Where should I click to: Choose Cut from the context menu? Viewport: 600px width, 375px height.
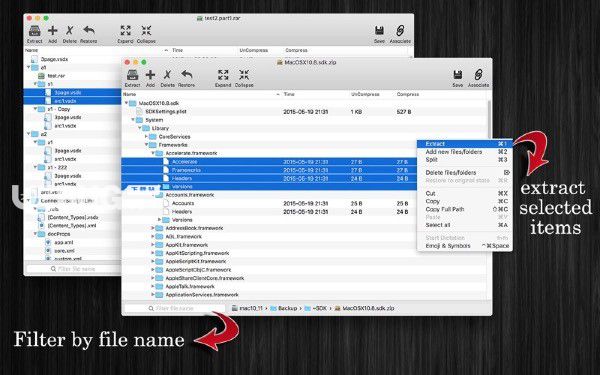click(465, 193)
